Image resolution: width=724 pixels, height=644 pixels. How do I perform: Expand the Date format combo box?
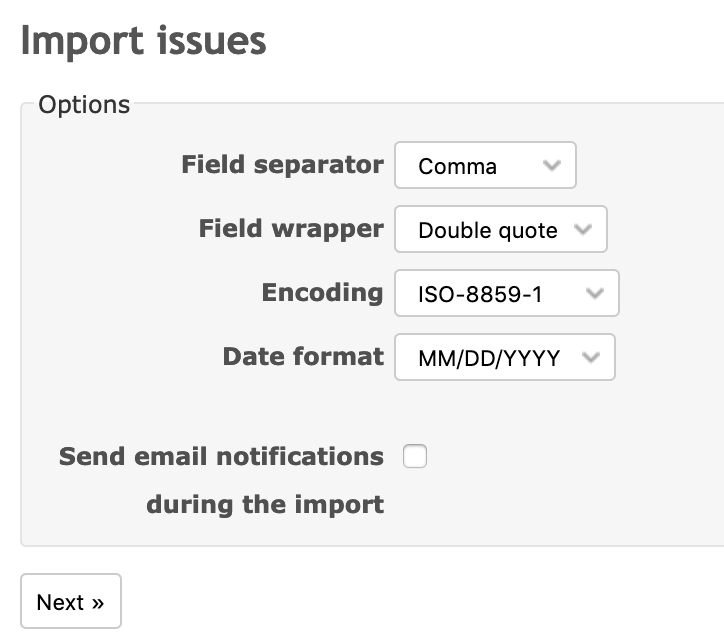coord(504,358)
